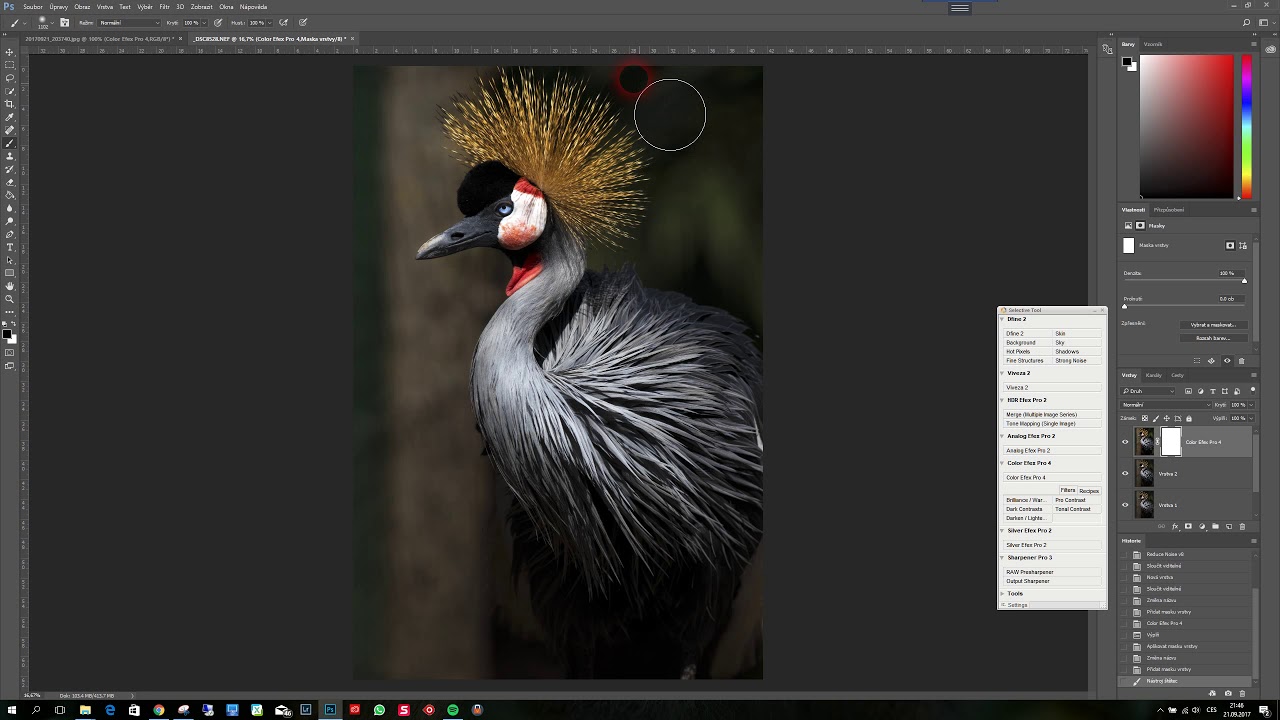The image size is (1280, 720).
Task: Open the brush settings panel from the options bar
Action: pos(64,22)
